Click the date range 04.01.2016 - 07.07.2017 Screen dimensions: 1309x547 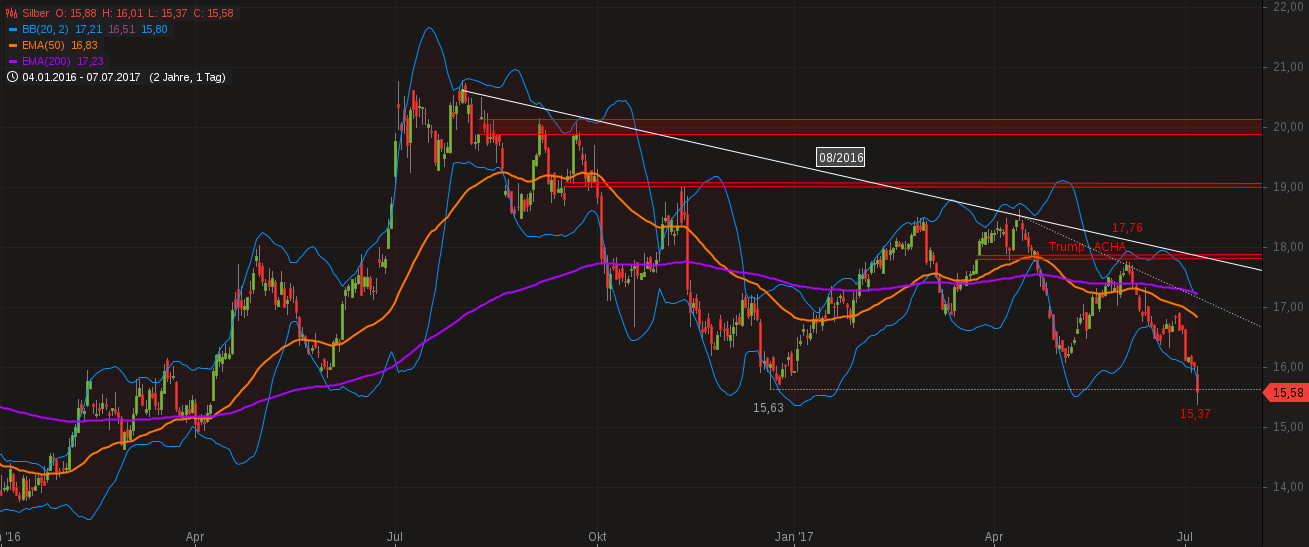click(82, 77)
